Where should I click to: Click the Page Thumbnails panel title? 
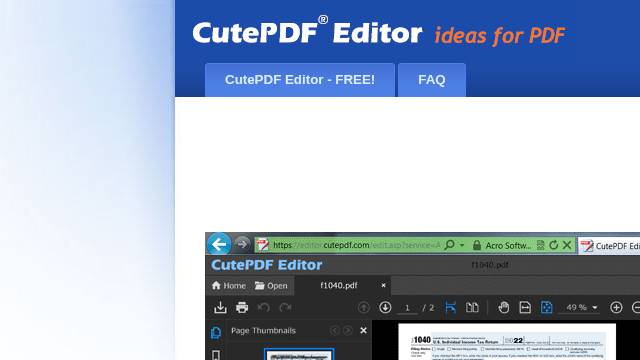click(x=263, y=331)
